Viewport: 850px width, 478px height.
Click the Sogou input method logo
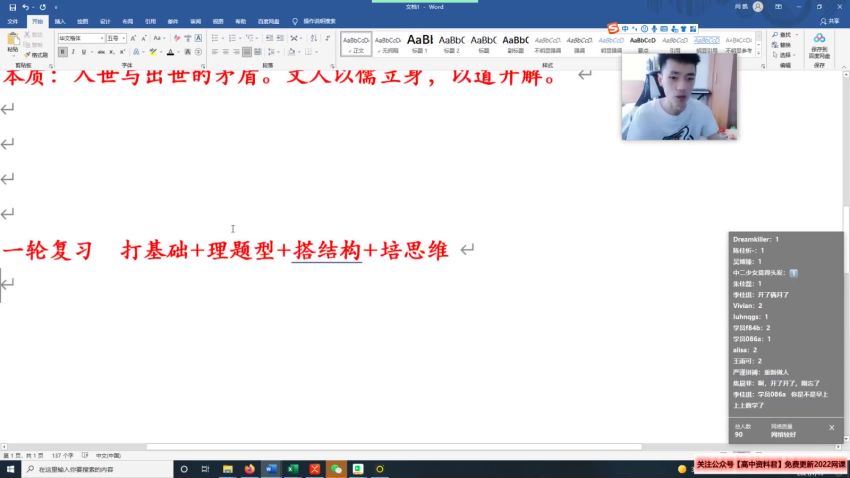coord(613,28)
